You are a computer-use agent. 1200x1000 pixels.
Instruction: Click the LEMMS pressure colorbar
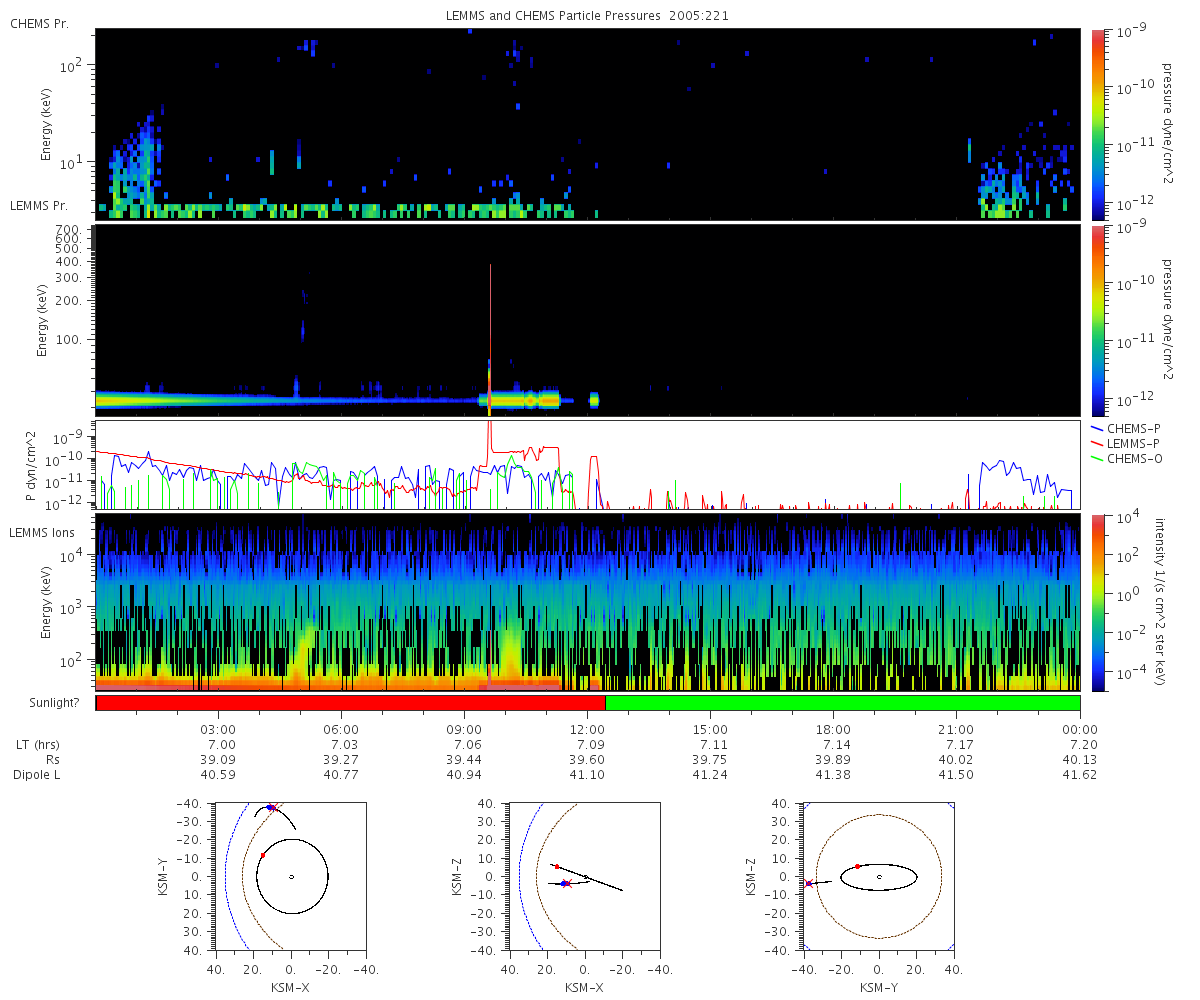[x=1097, y=320]
